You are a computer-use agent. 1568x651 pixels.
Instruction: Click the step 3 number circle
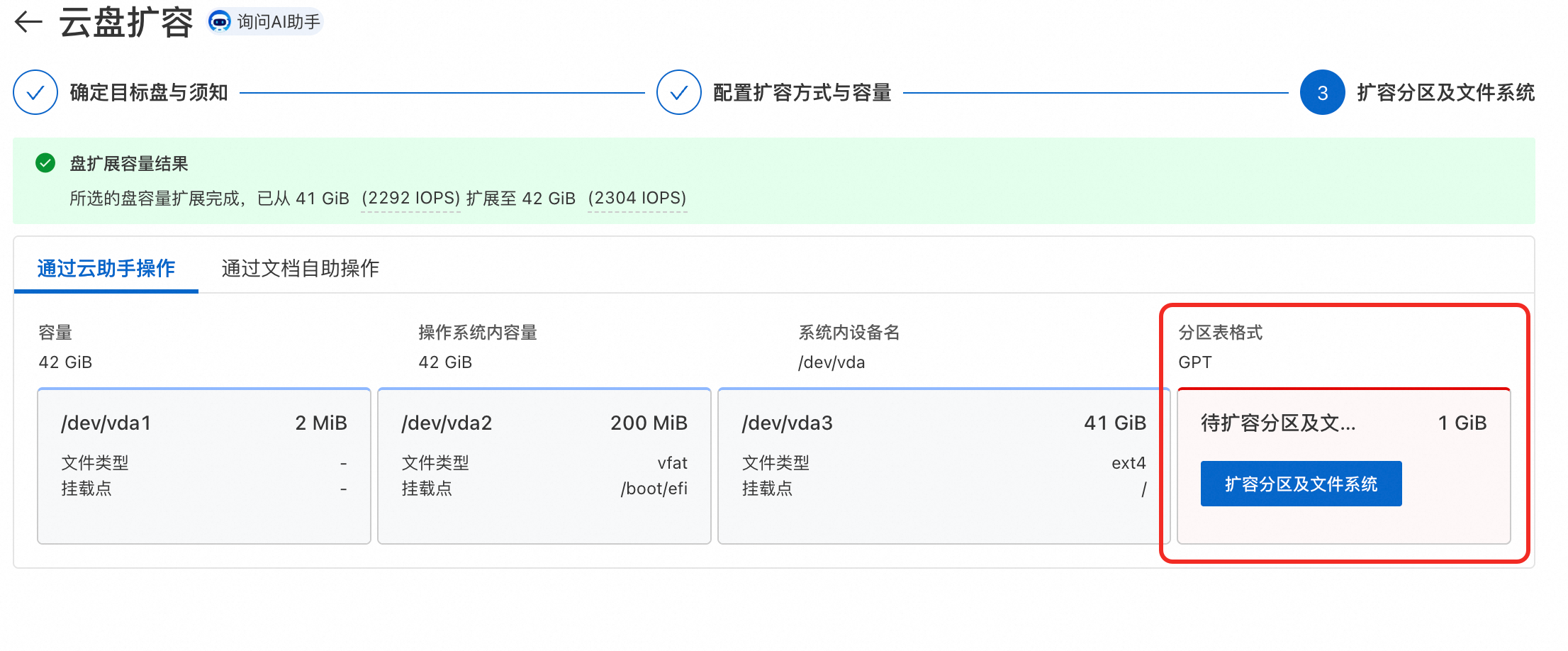(1322, 92)
